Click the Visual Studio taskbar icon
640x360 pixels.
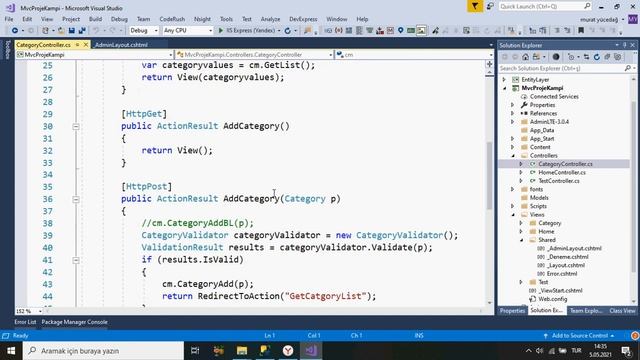(x=311, y=351)
